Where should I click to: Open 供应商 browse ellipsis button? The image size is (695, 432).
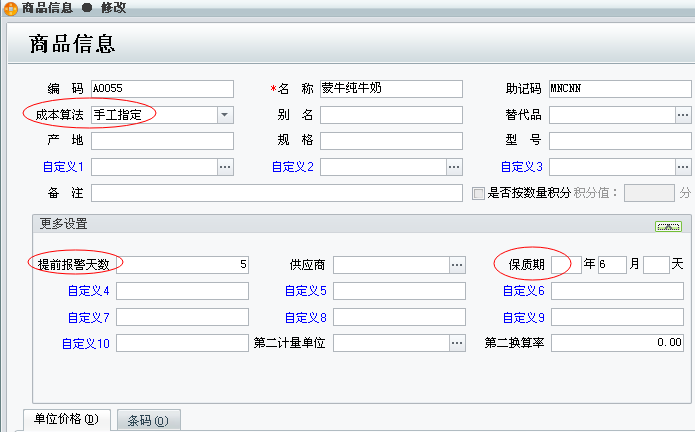[457, 265]
